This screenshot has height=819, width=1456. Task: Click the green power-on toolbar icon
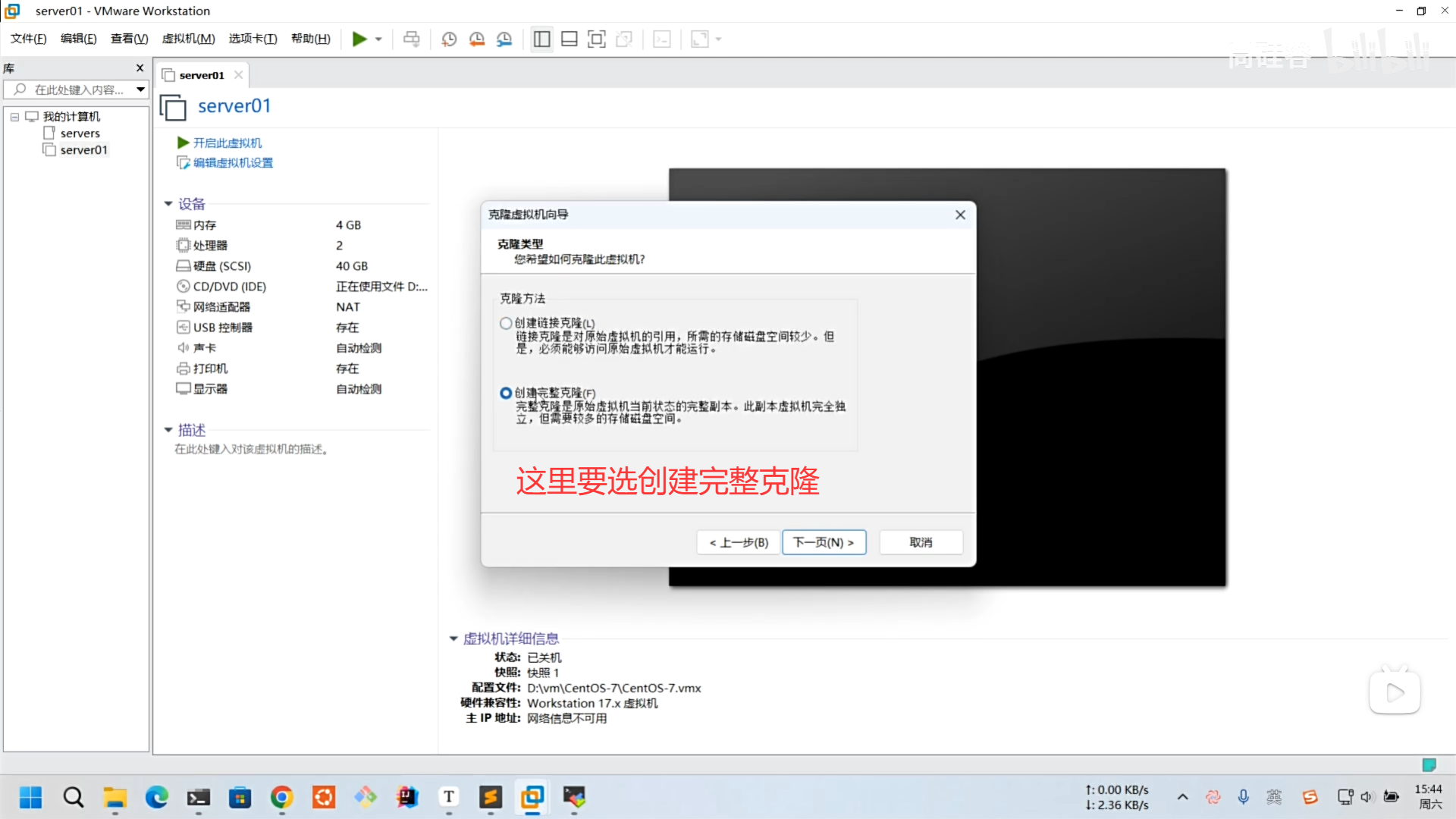click(x=359, y=39)
